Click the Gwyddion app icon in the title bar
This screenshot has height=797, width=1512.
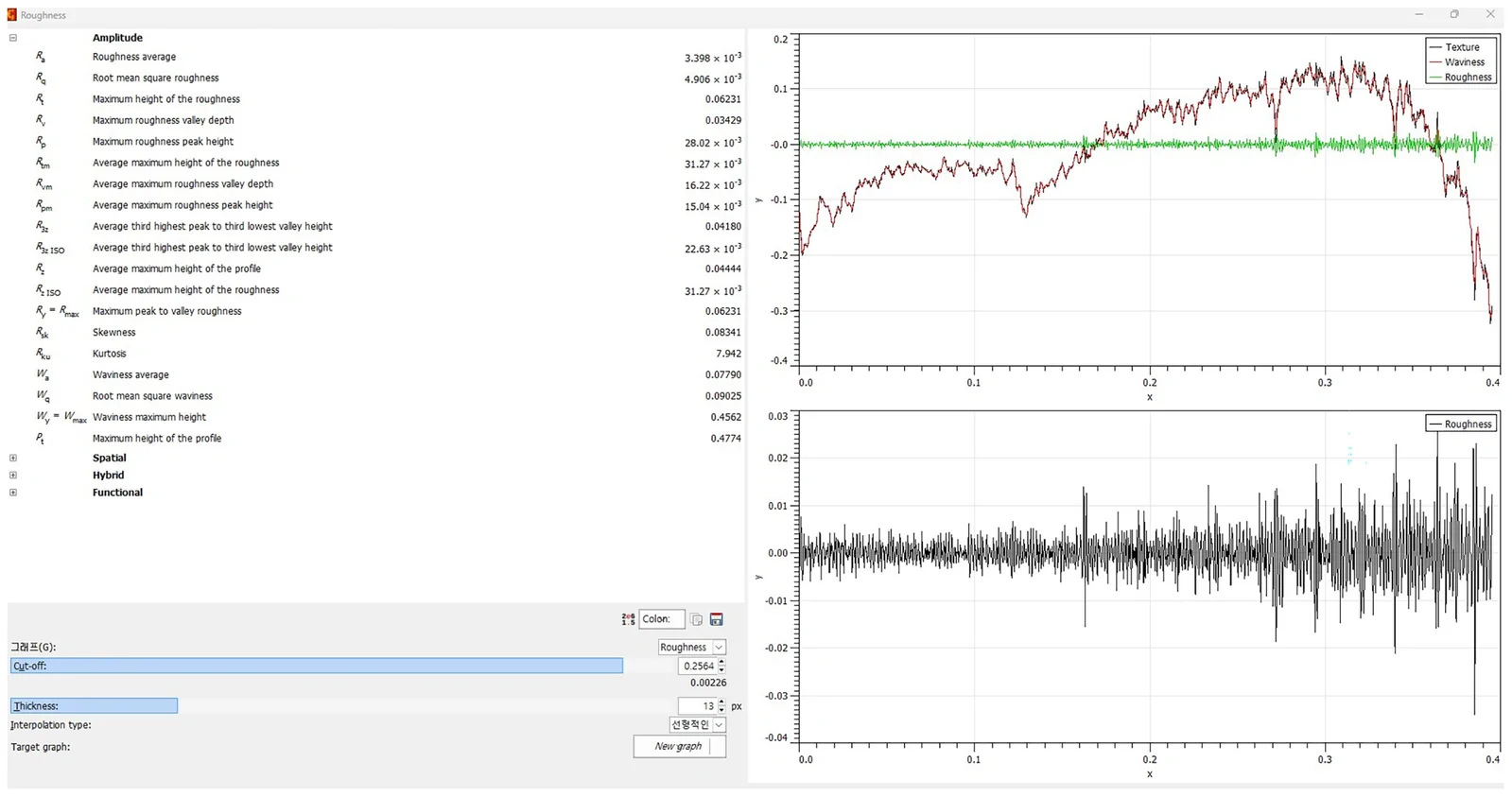click(12, 15)
